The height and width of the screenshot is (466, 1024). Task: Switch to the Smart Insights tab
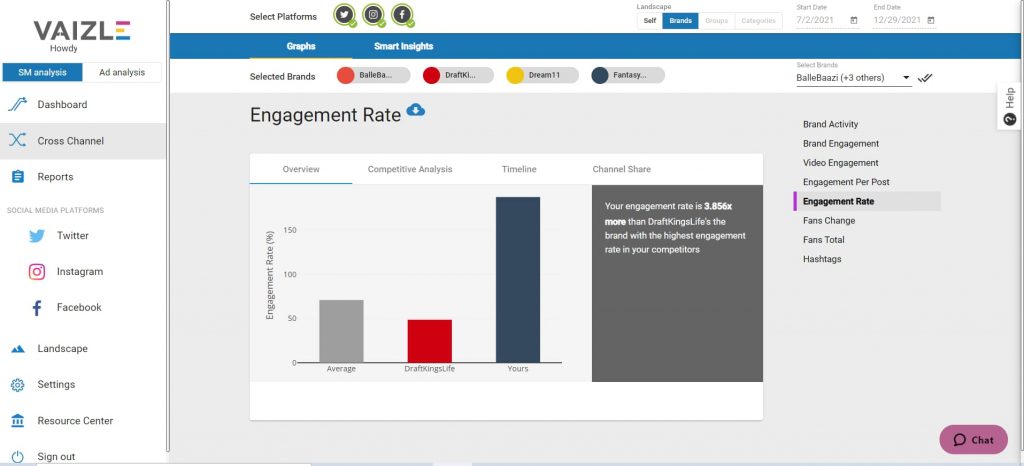(x=404, y=46)
